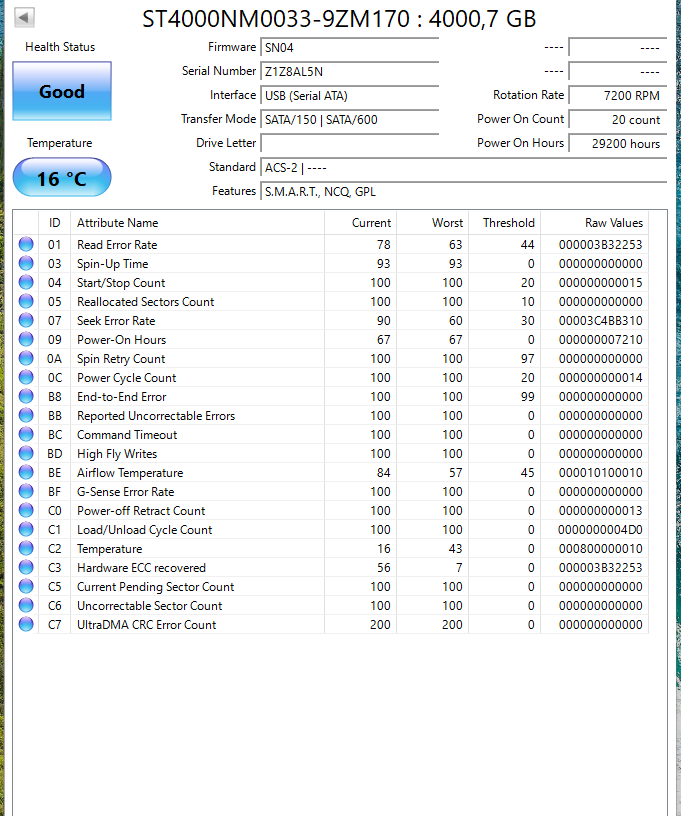Click status orb for Power Cycle Count

(x=26, y=377)
